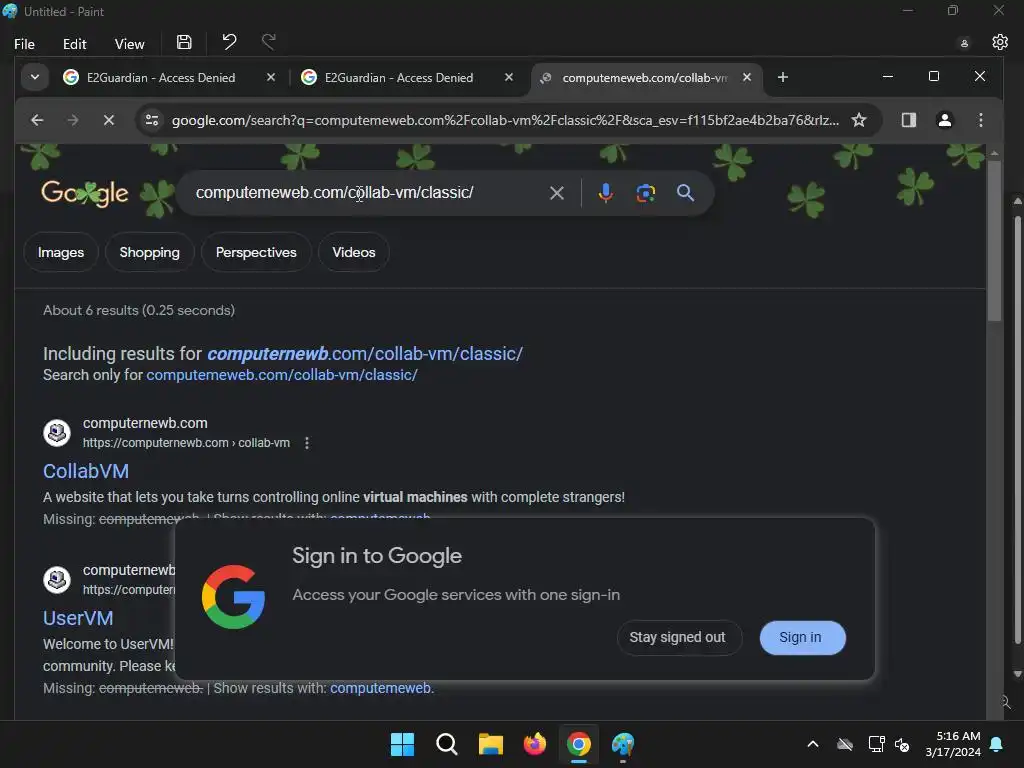The image size is (1024, 768).
Task: Filter results by Videos
Action: coord(353,252)
